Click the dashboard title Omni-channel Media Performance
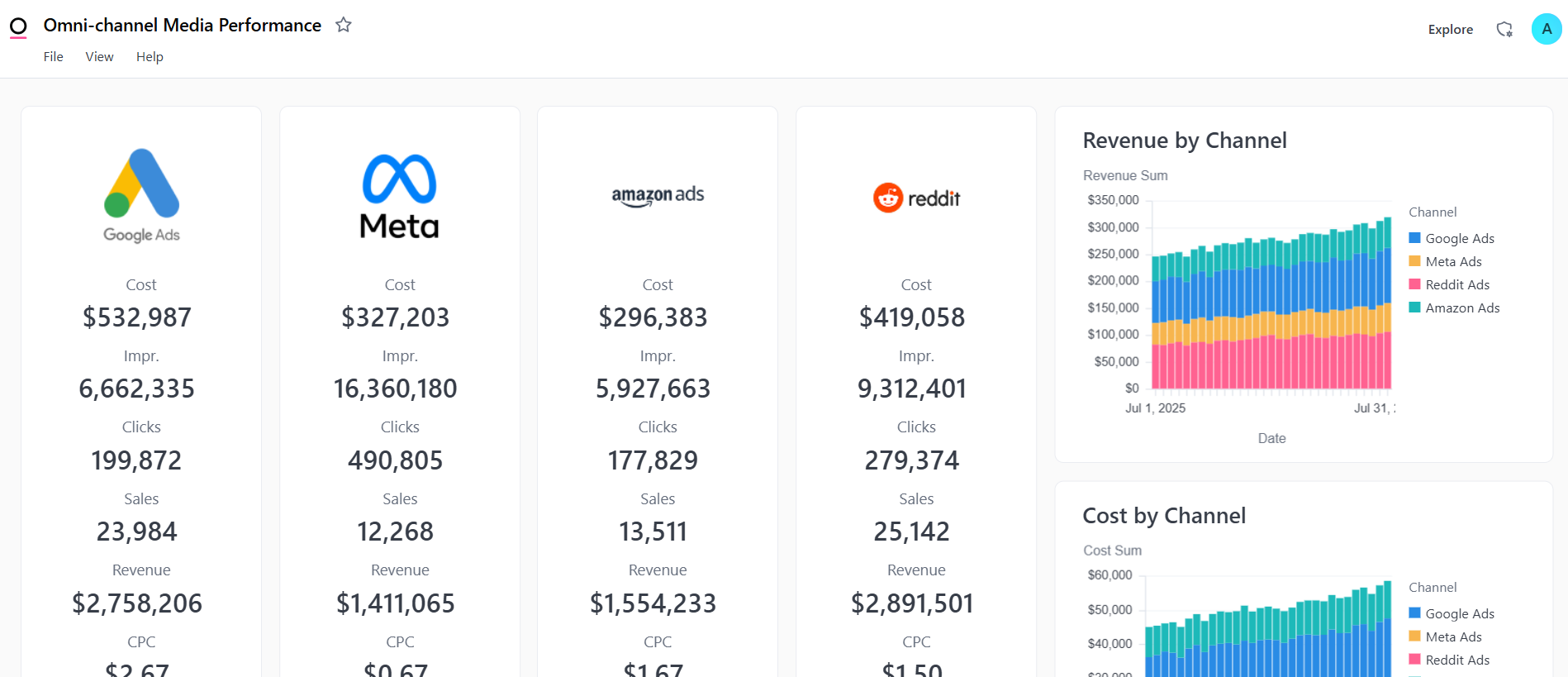The height and width of the screenshot is (677, 1568). coord(183,25)
